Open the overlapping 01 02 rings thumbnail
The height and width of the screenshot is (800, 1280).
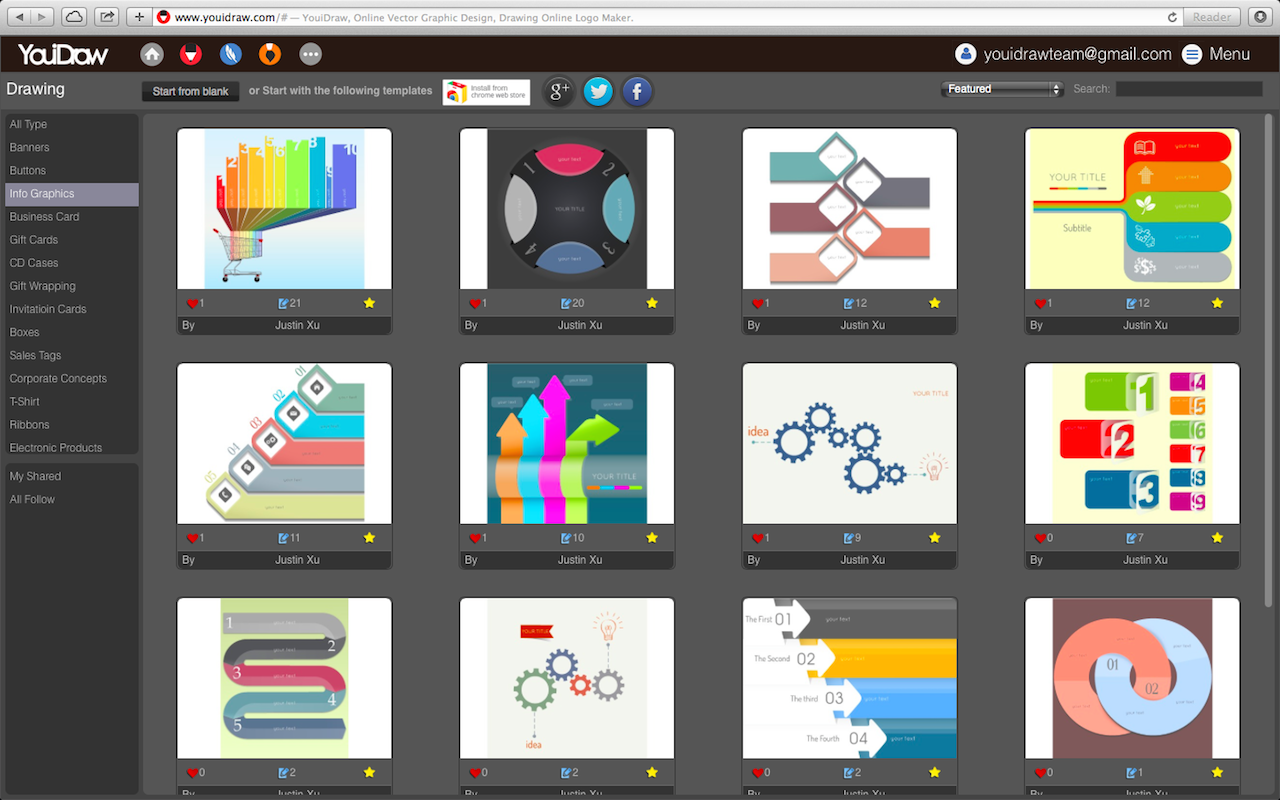tap(1132, 679)
